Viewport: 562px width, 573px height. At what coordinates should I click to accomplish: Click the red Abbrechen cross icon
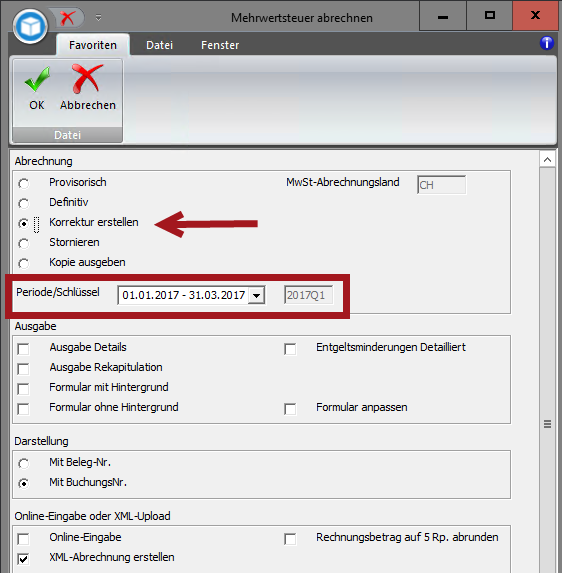87,79
